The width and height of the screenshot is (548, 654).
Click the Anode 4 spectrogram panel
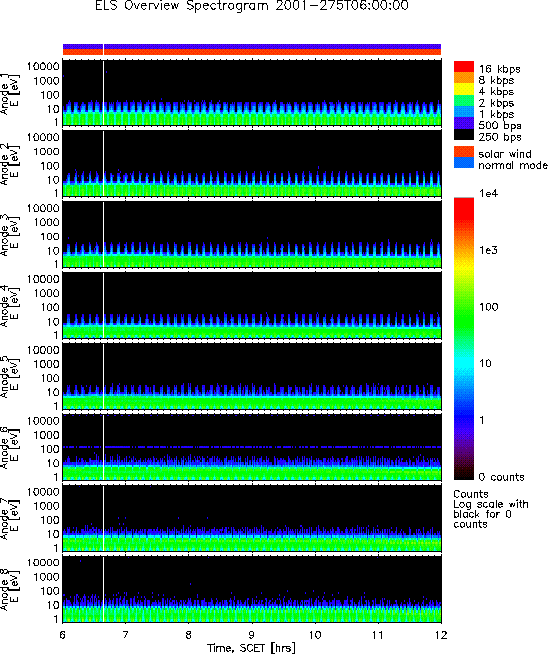click(252, 306)
